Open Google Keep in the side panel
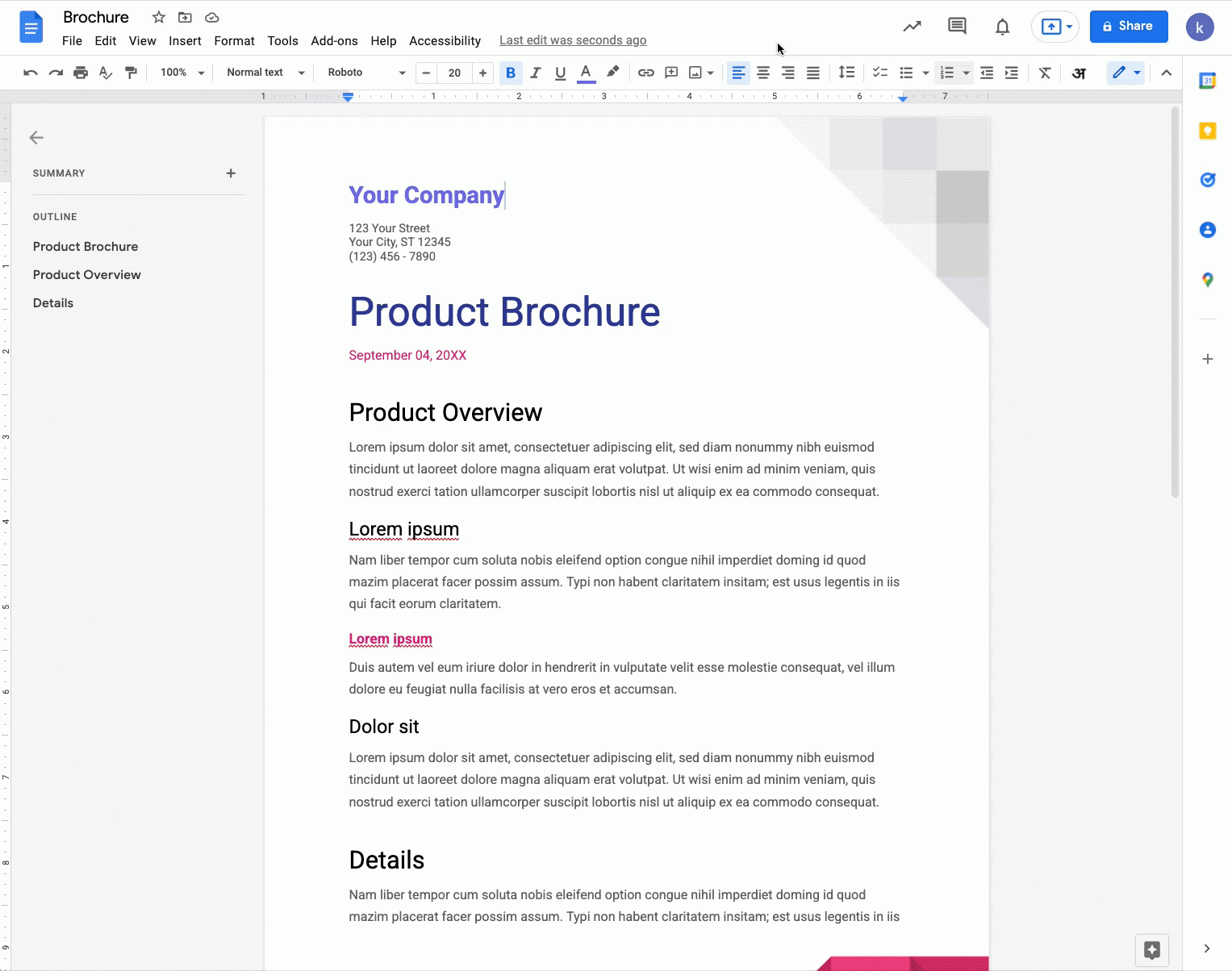 pos(1207,130)
